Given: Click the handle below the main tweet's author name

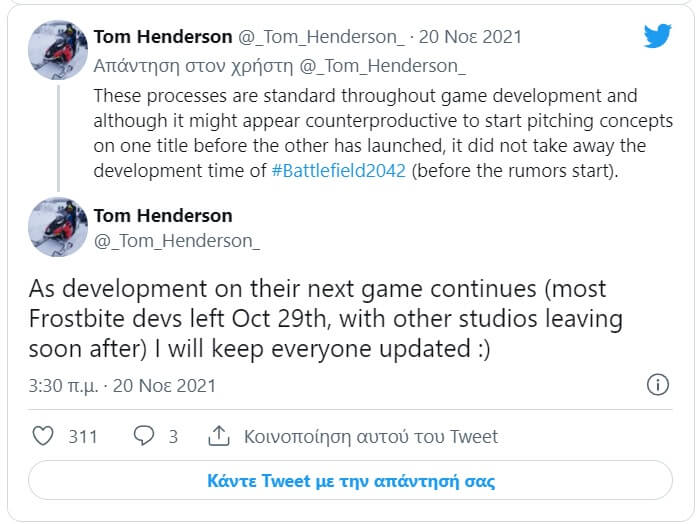Looking at the screenshot, I should click(x=177, y=240).
